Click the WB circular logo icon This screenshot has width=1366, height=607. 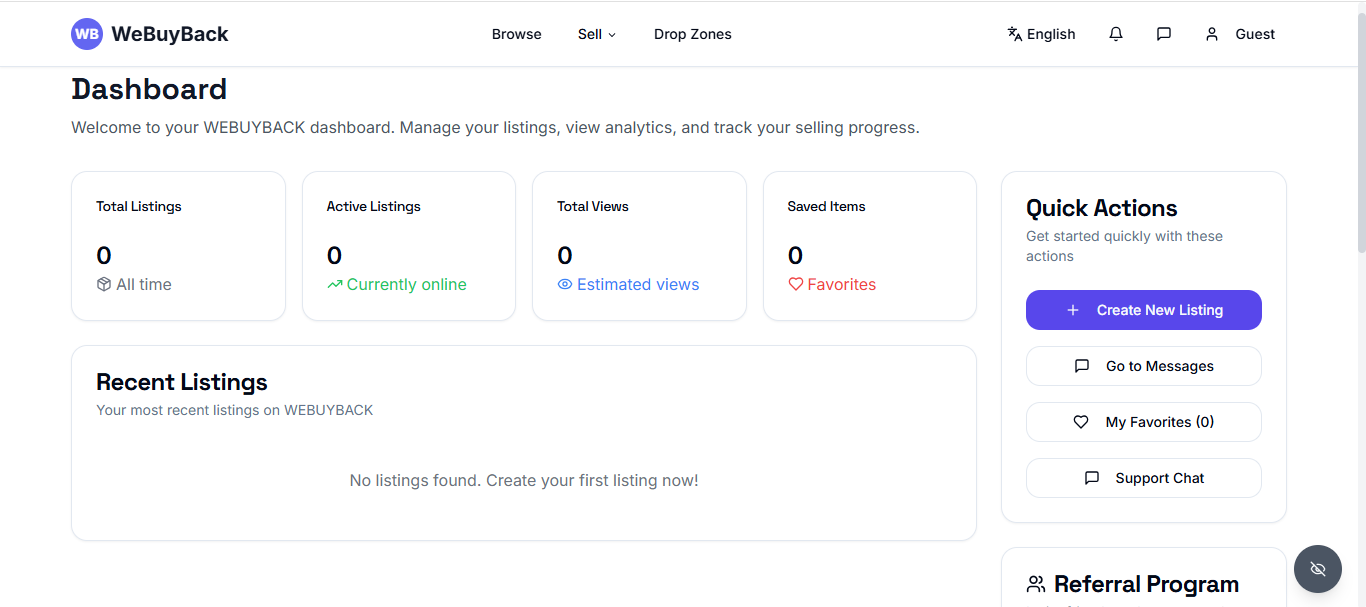click(x=87, y=34)
